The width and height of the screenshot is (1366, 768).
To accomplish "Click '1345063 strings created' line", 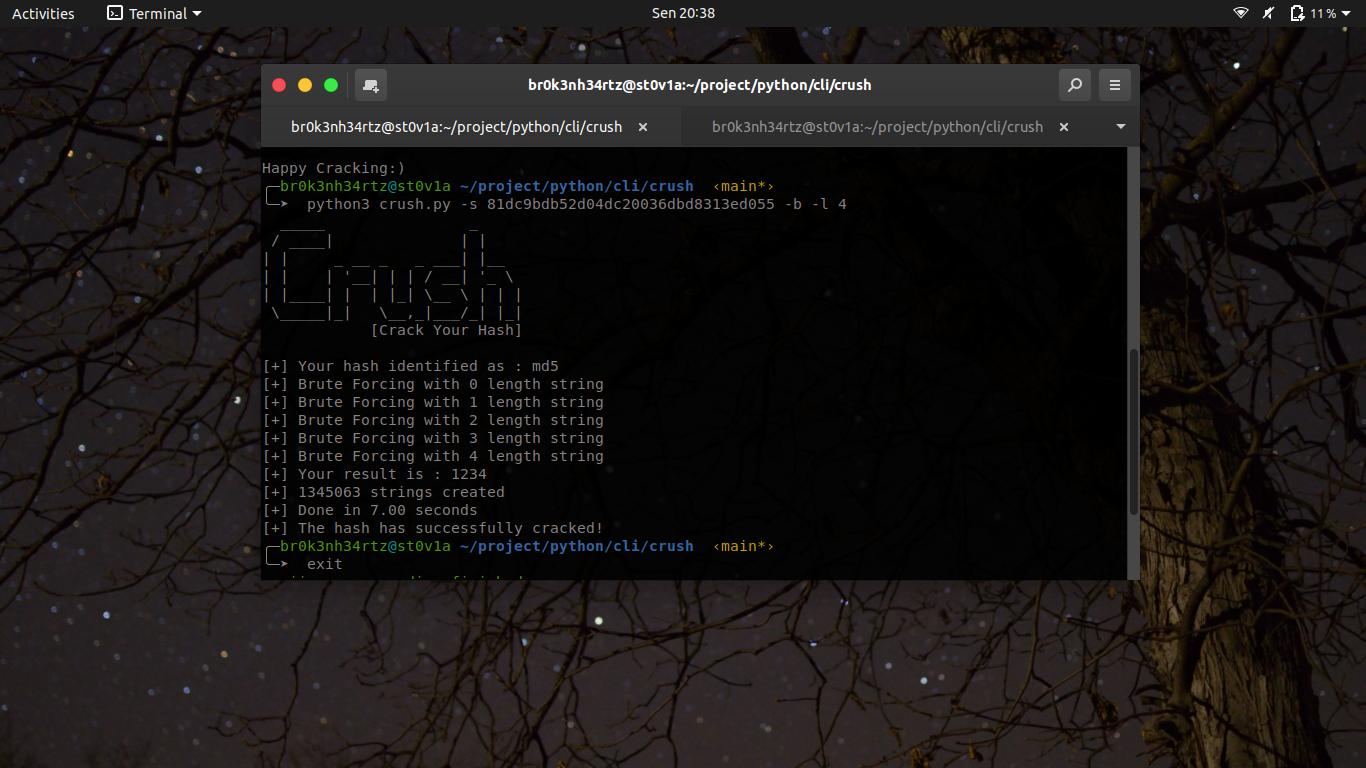I will (x=383, y=492).
